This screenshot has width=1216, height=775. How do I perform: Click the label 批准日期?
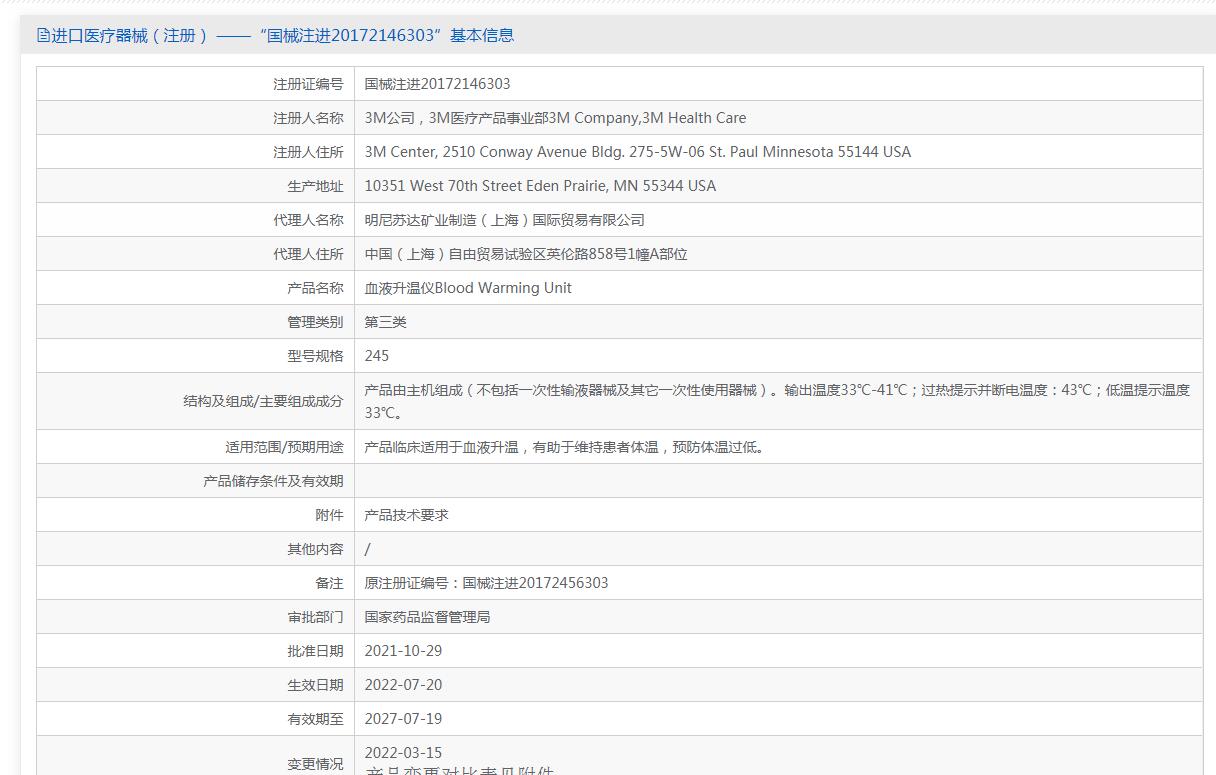[315, 651]
